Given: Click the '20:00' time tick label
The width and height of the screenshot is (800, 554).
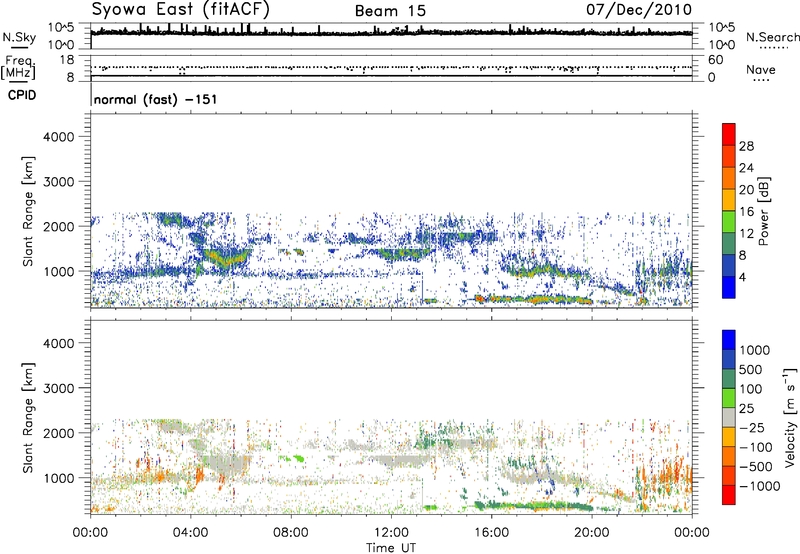Looking at the screenshot, I should tap(592, 533).
